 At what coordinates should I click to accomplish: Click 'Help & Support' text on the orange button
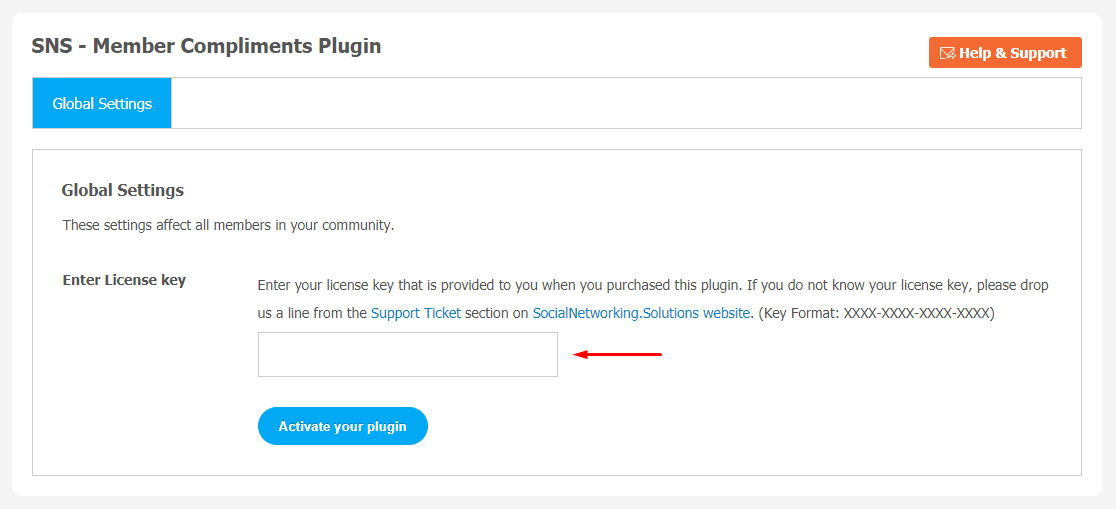point(1013,53)
